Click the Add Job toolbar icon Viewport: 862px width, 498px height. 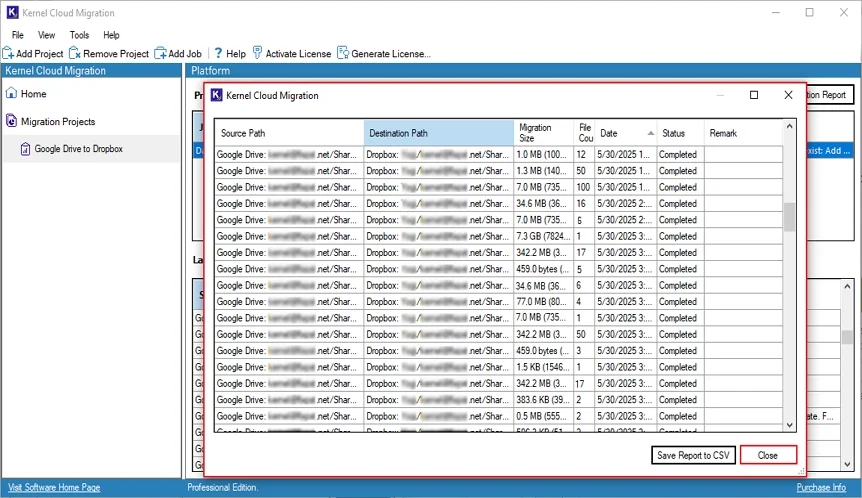click(161, 53)
